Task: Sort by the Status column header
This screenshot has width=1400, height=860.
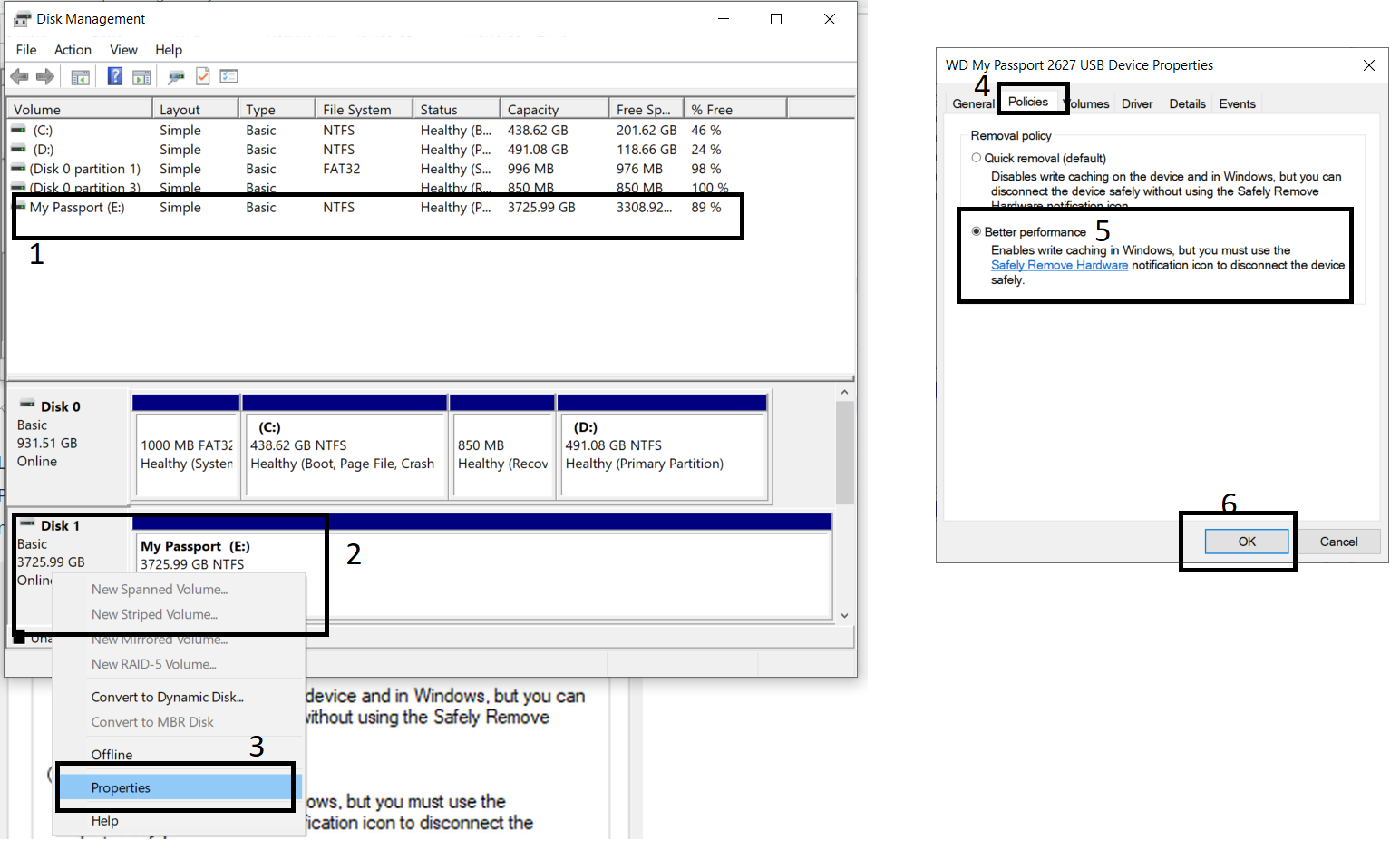Action: [456, 109]
